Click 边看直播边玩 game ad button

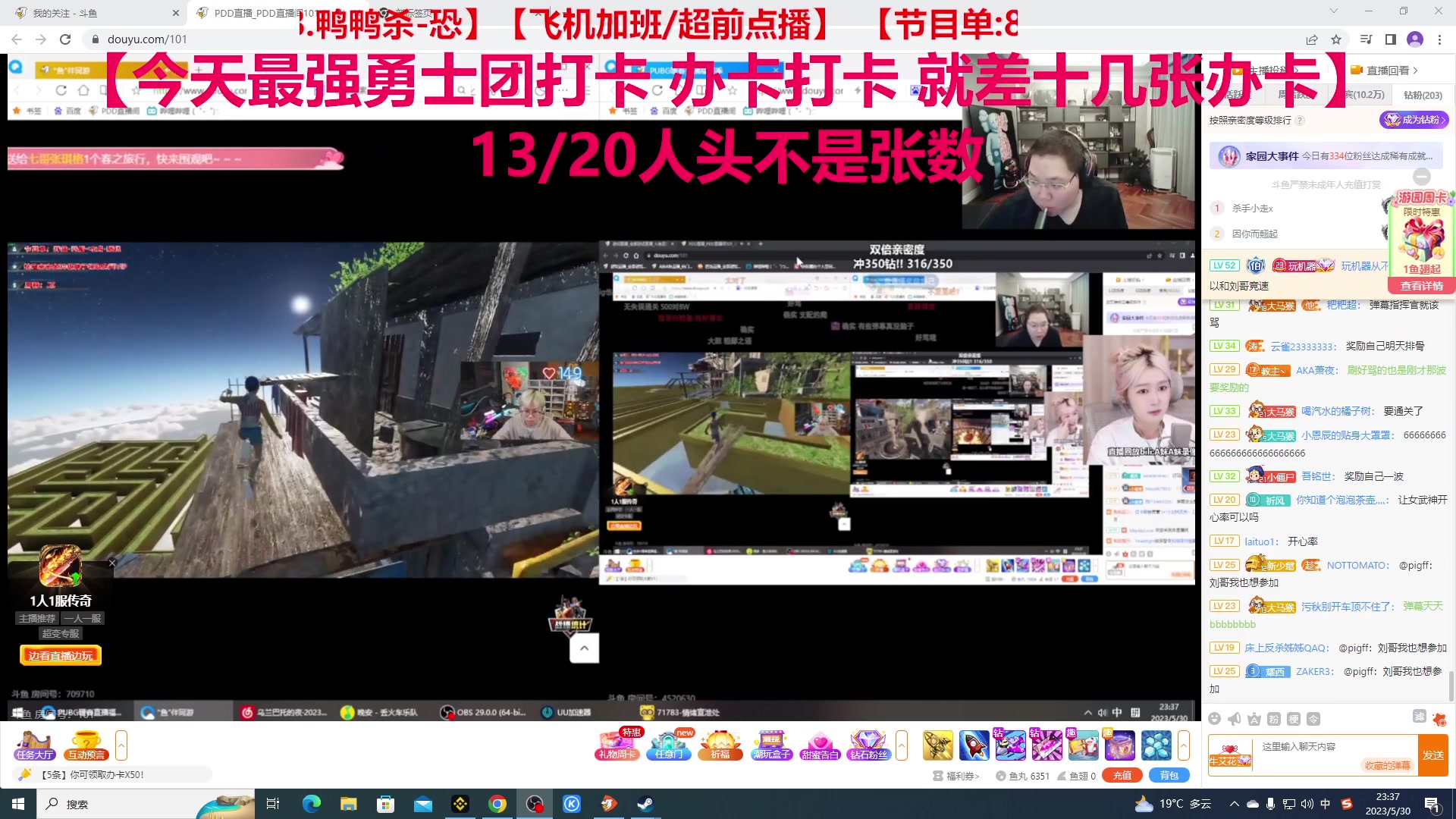click(61, 656)
